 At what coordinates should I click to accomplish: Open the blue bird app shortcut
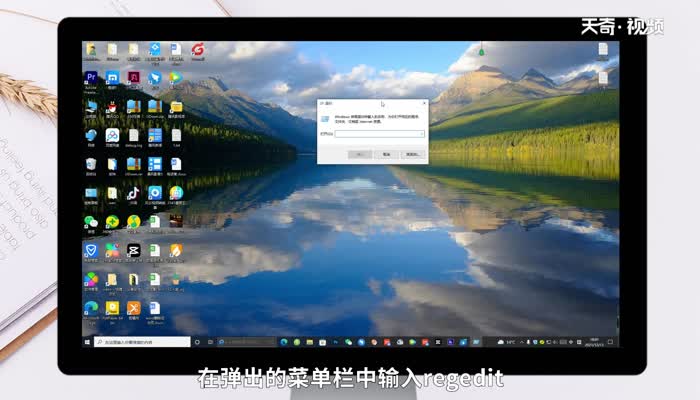[91, 135]
